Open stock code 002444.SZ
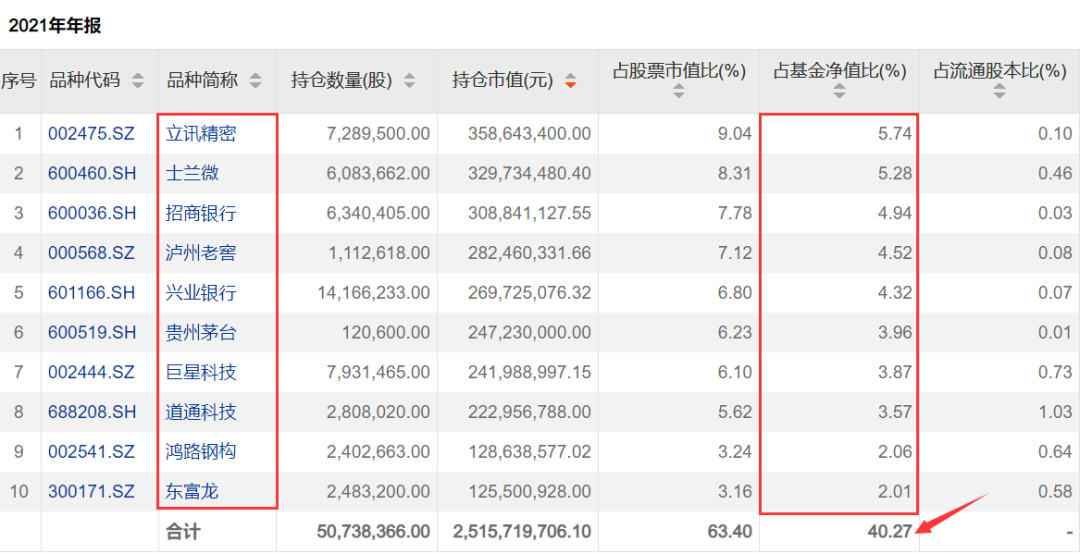 click(x=91, y=373)
